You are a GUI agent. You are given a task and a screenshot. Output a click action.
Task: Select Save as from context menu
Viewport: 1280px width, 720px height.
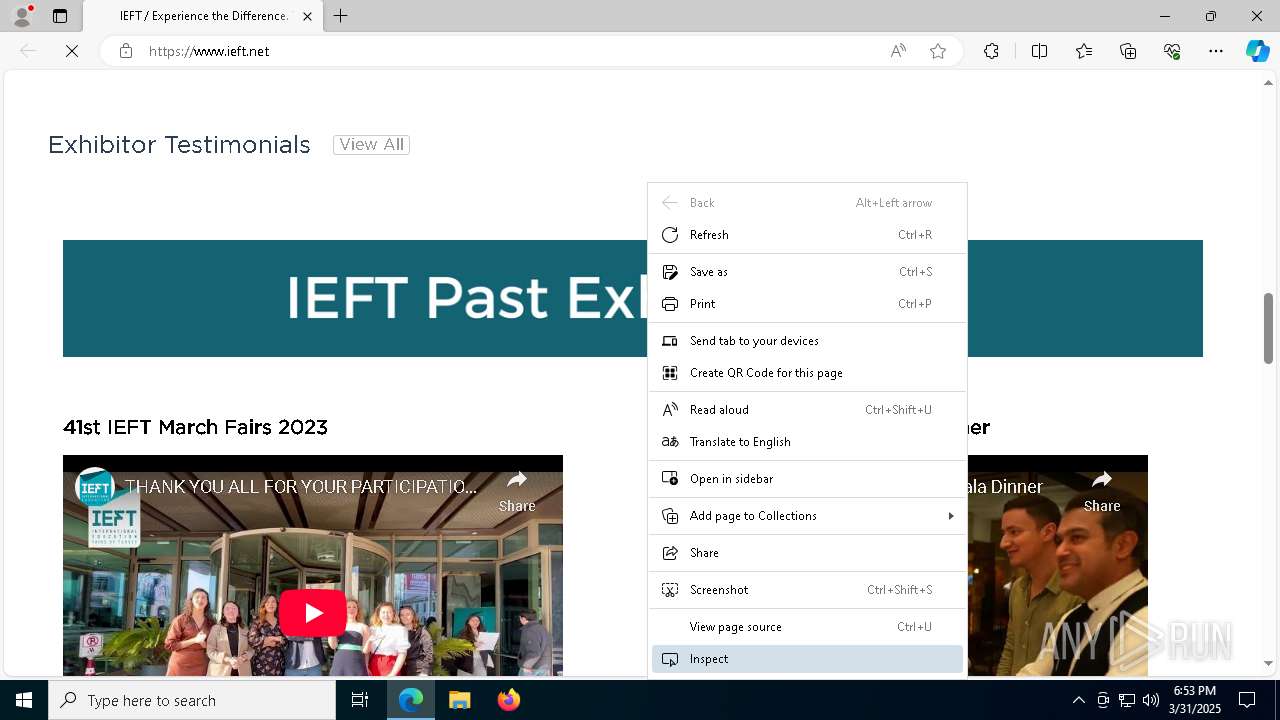coord(807,272)
